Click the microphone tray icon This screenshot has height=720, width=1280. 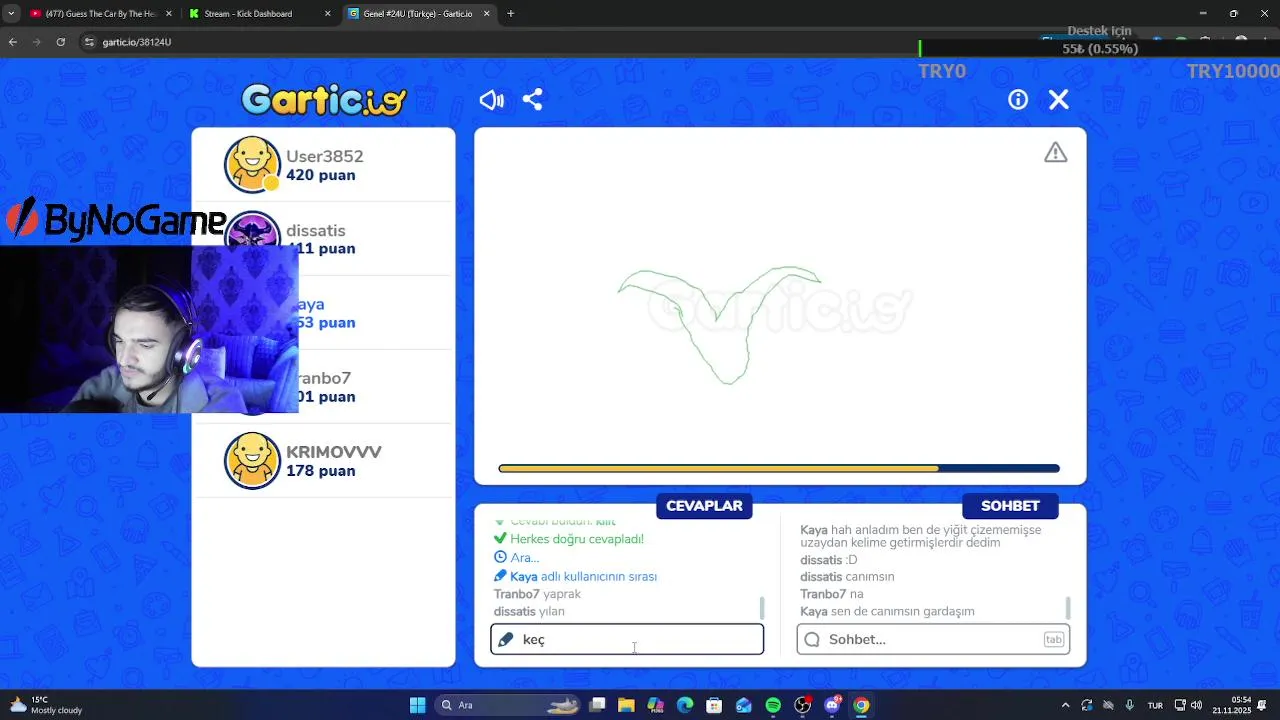[1129, 705]
